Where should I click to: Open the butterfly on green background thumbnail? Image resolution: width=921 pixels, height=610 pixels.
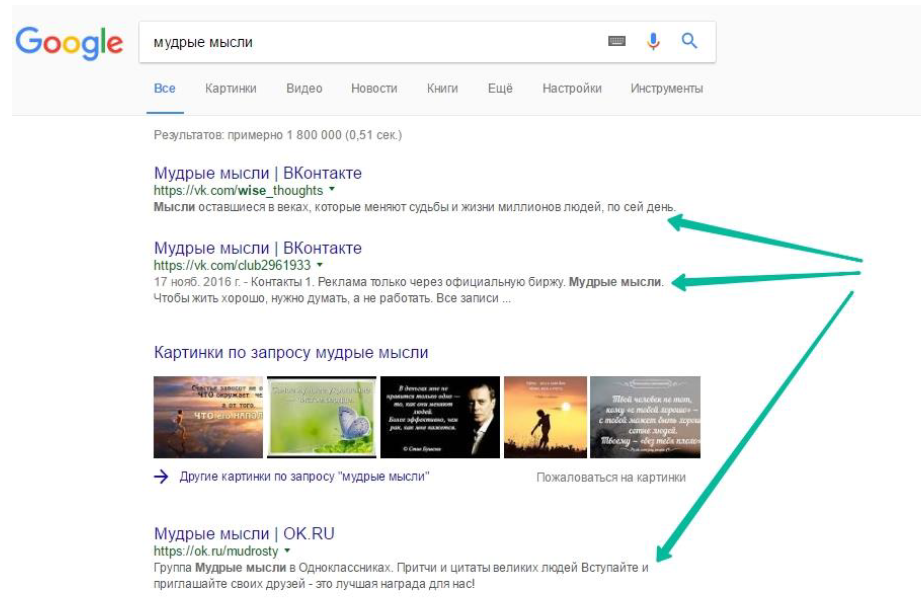pyautogui.click(x=322, y=417)
